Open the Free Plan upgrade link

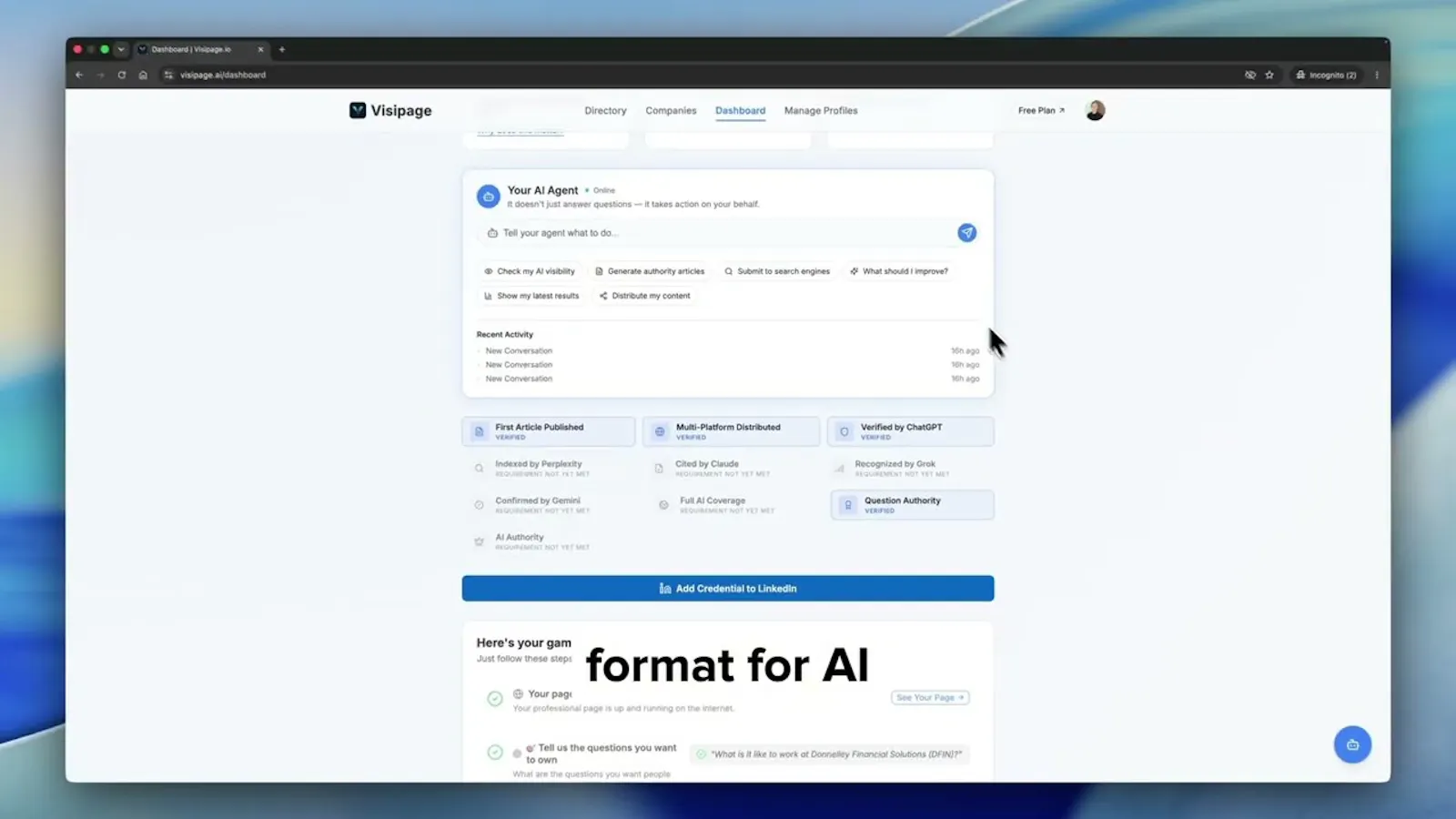1041,110
